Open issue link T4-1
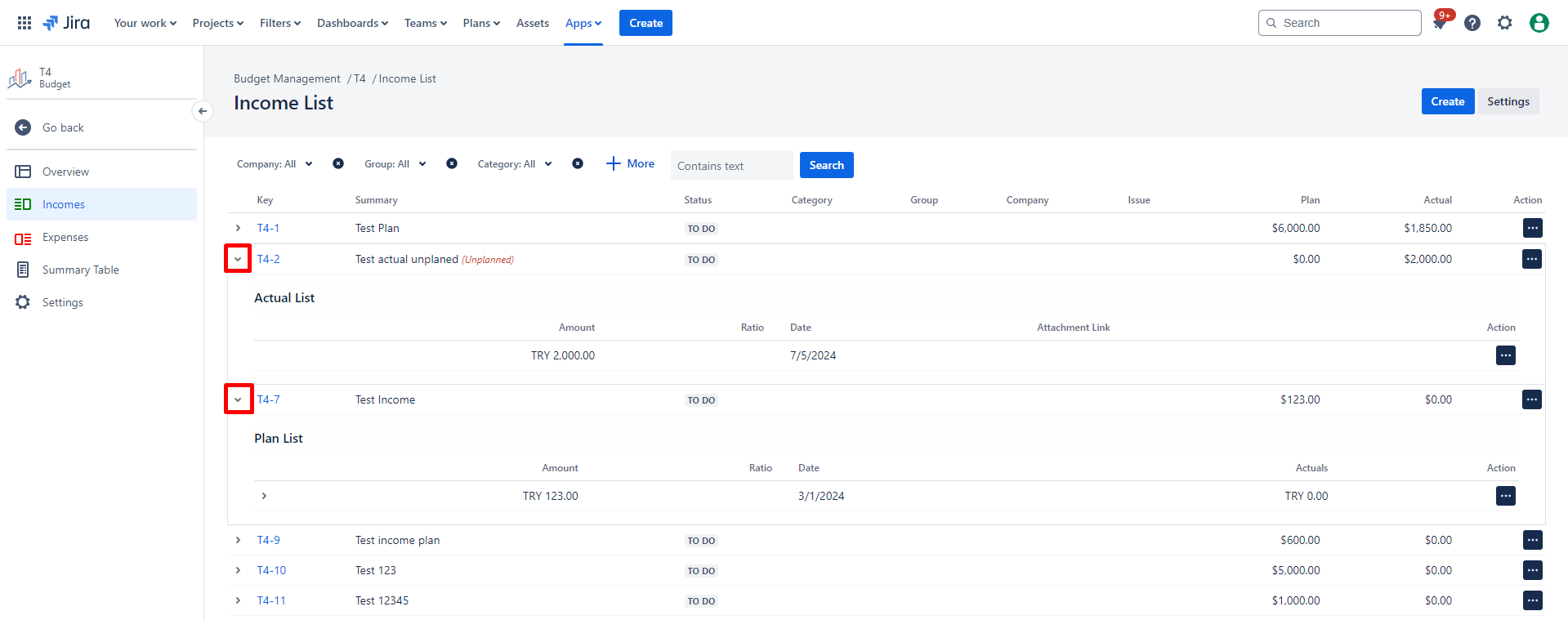This screenshot has height=620, width=1568. pos(268,228)
